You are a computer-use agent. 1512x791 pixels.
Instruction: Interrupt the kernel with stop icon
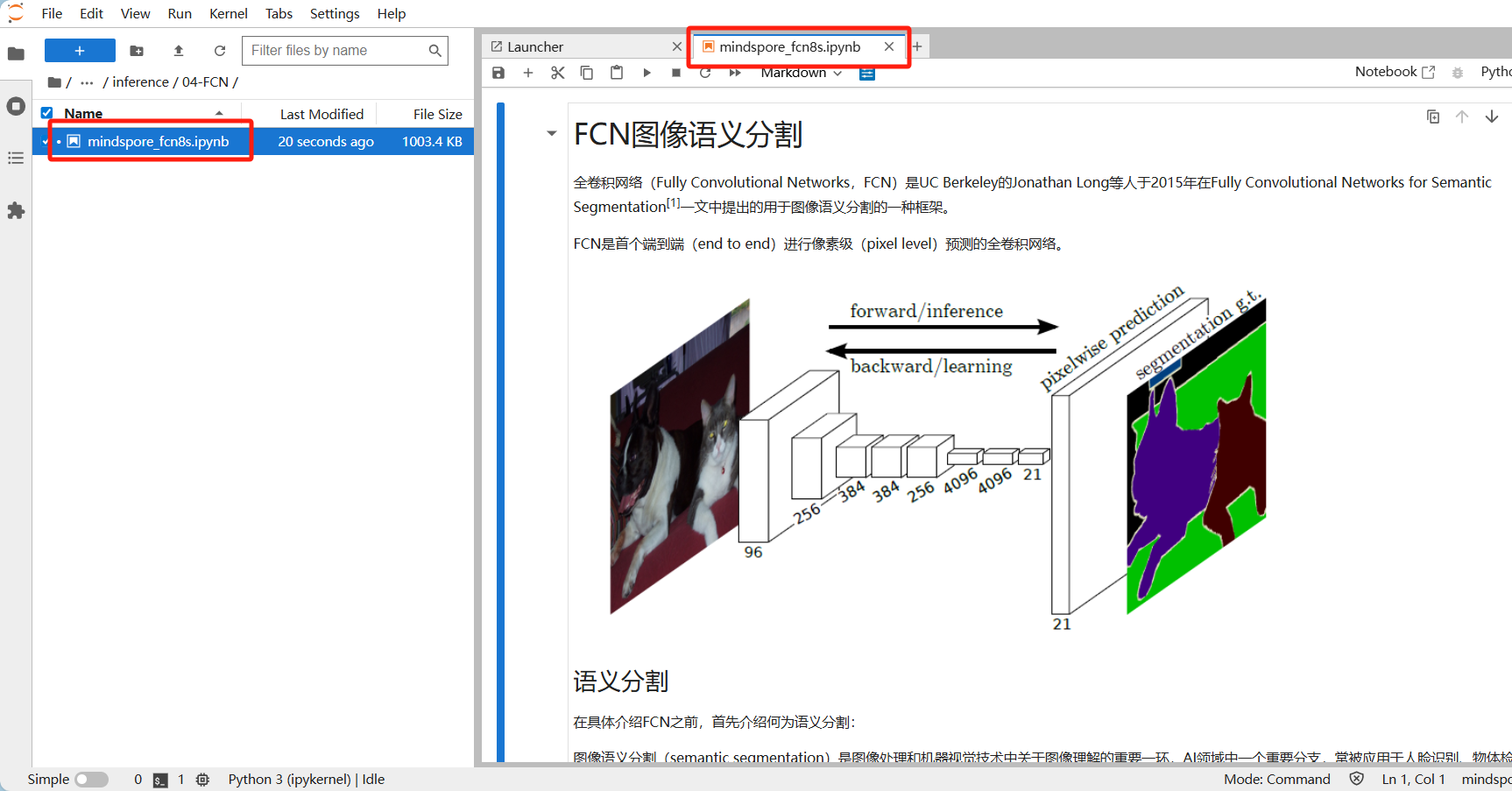point(675,73)
